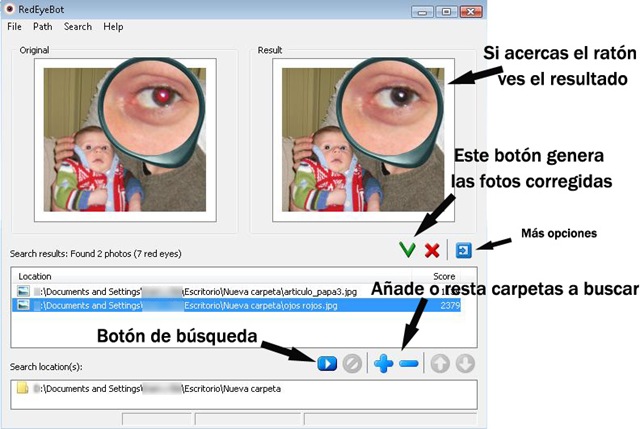This screenshot has width=640, height=429.
Task: Click the RedEyeBot title bar app icon
Action: (9, 9)
